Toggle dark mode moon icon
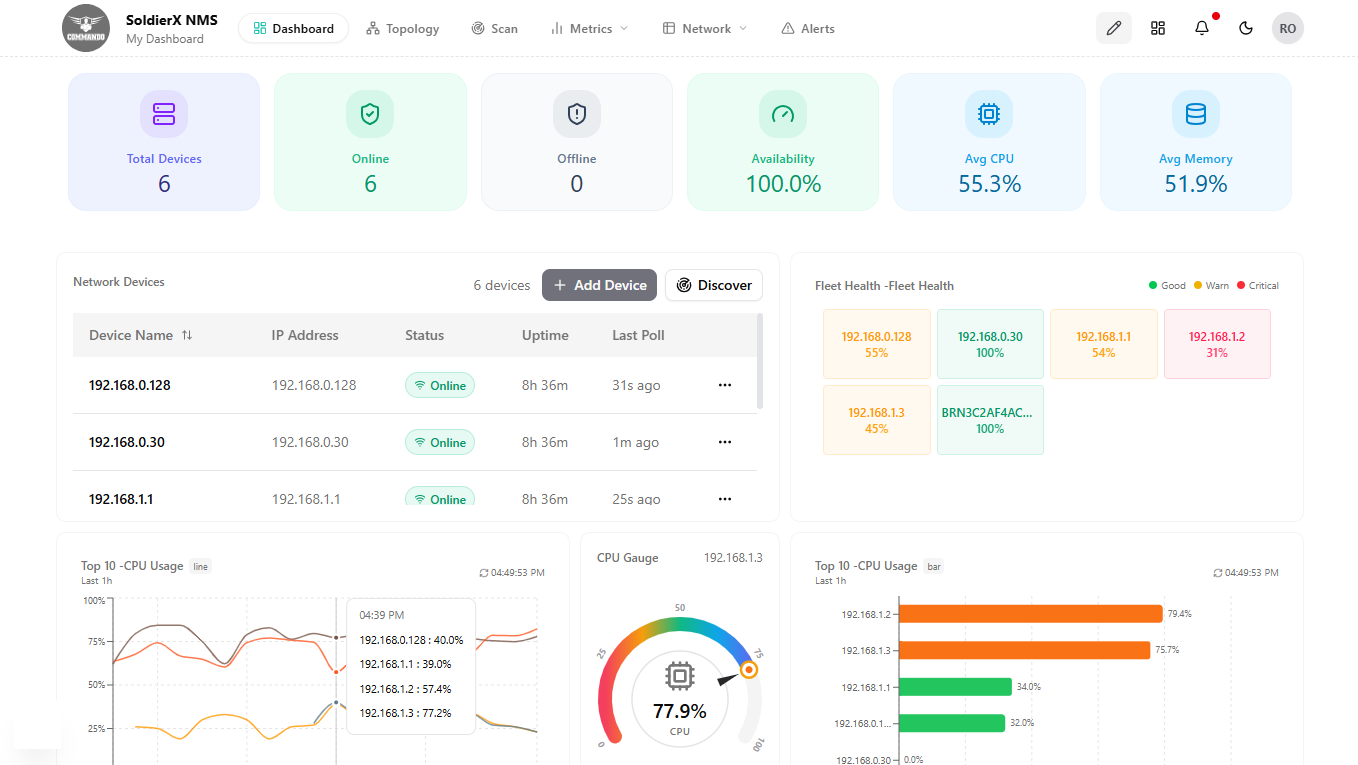 (1246, 28)
